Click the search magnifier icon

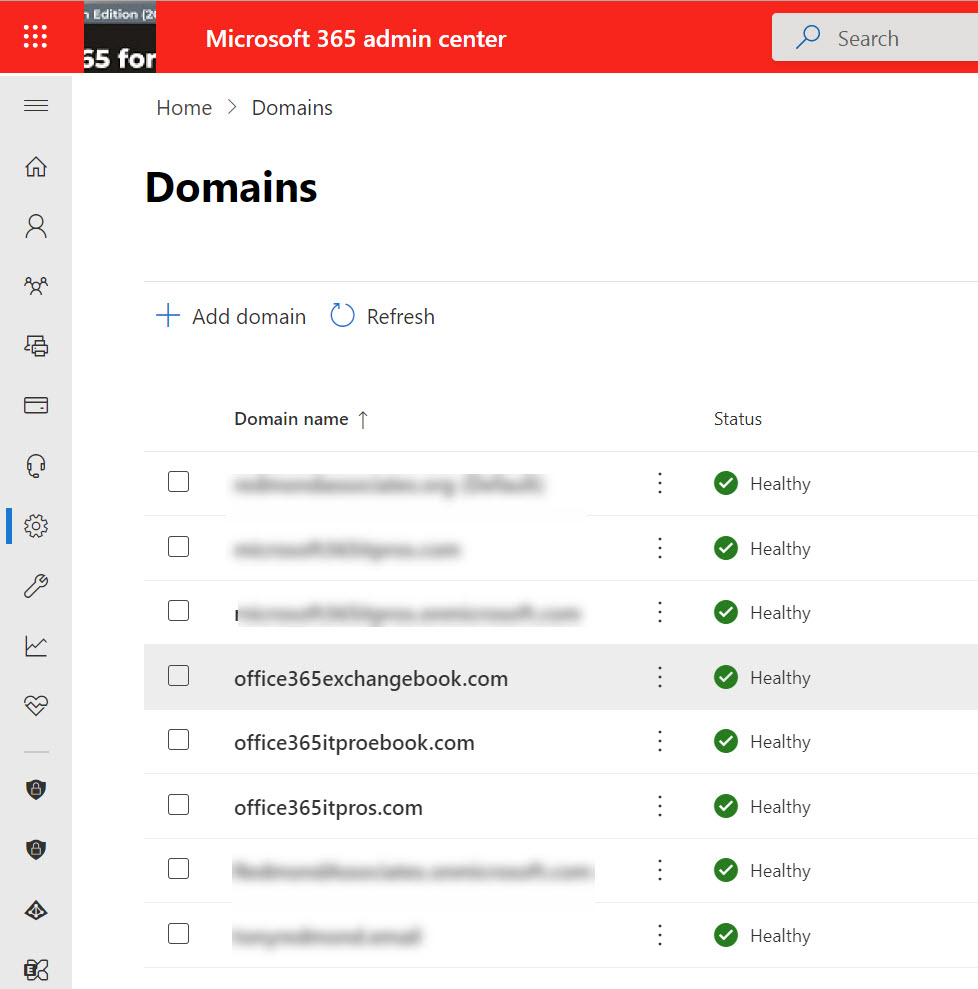tap(808, 37)
